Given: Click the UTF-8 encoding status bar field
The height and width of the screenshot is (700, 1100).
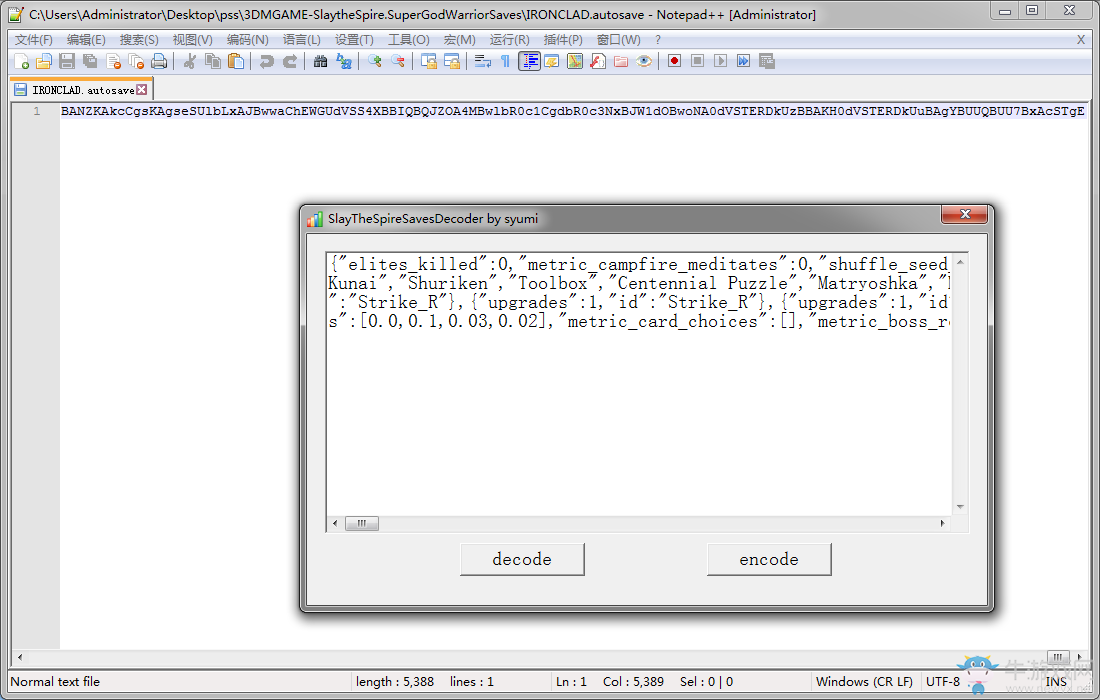Looking at the screenshot, I should [x=943, y=682].
